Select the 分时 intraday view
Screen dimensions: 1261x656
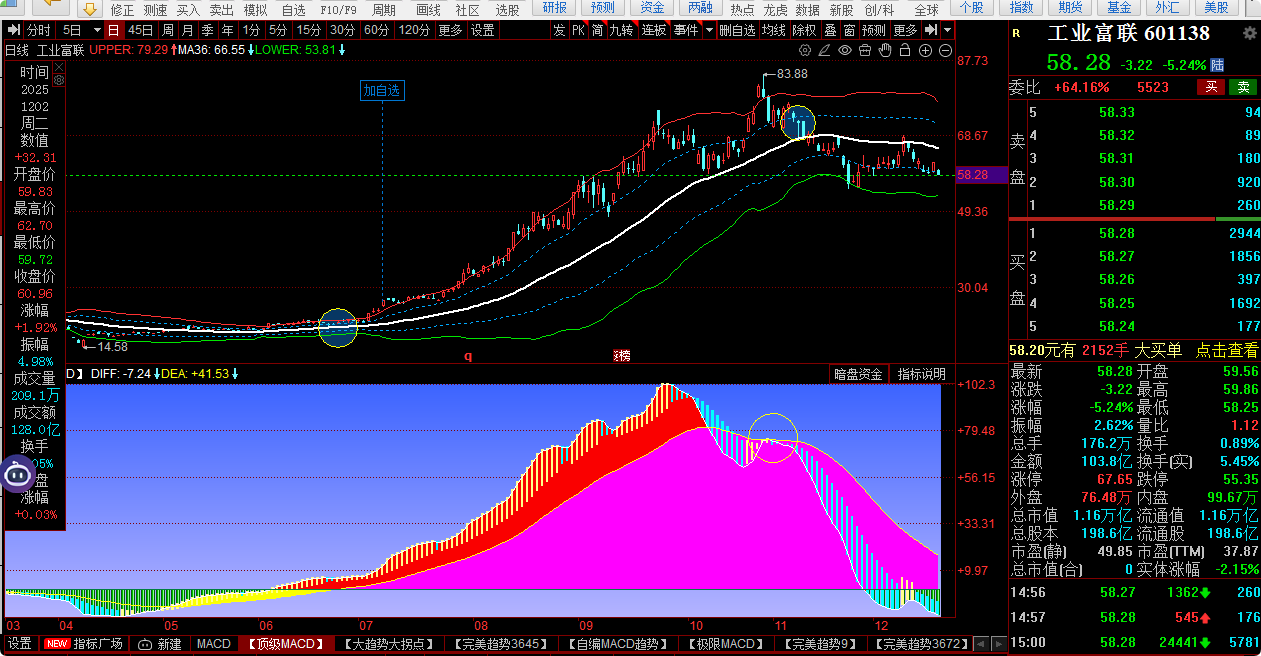38,30
